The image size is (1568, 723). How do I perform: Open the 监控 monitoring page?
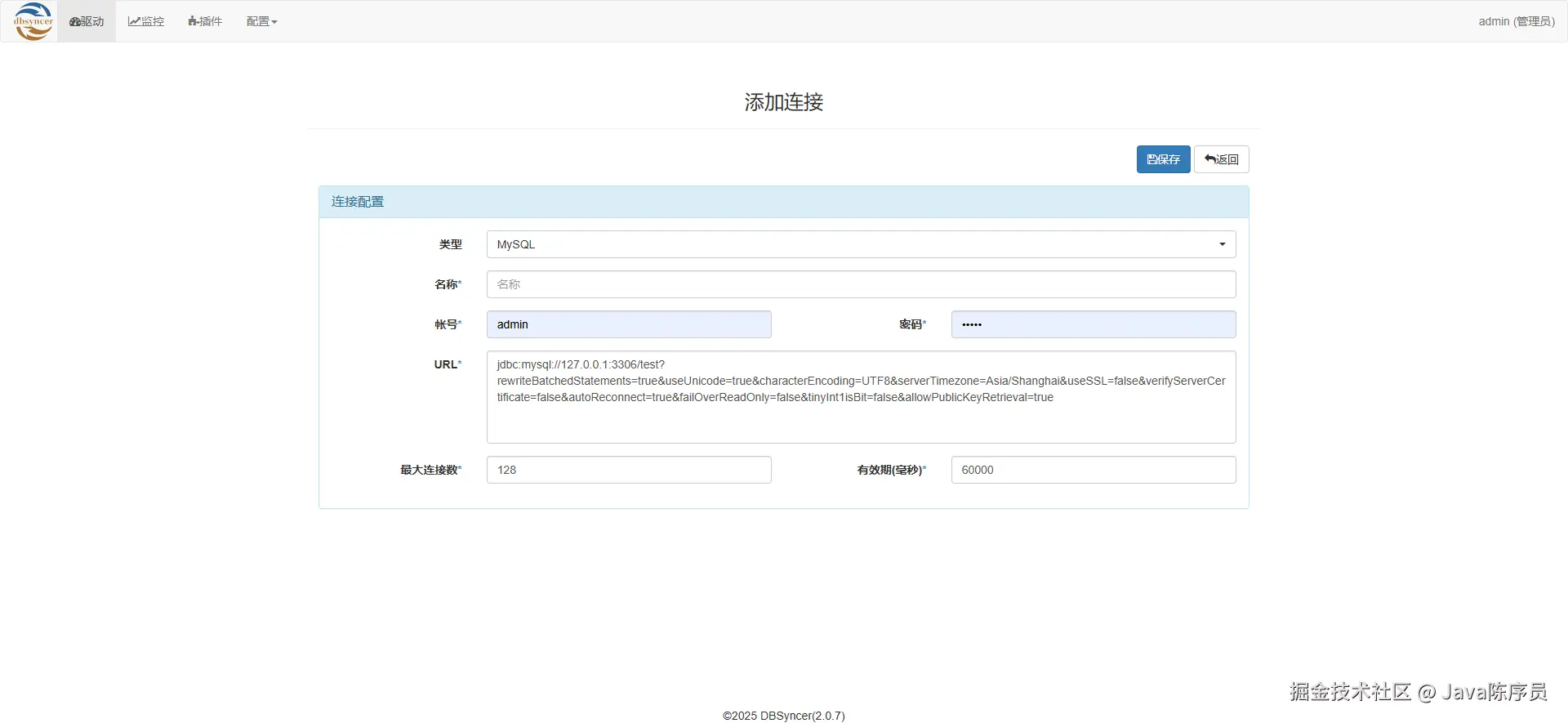click(x=146, y=21)
